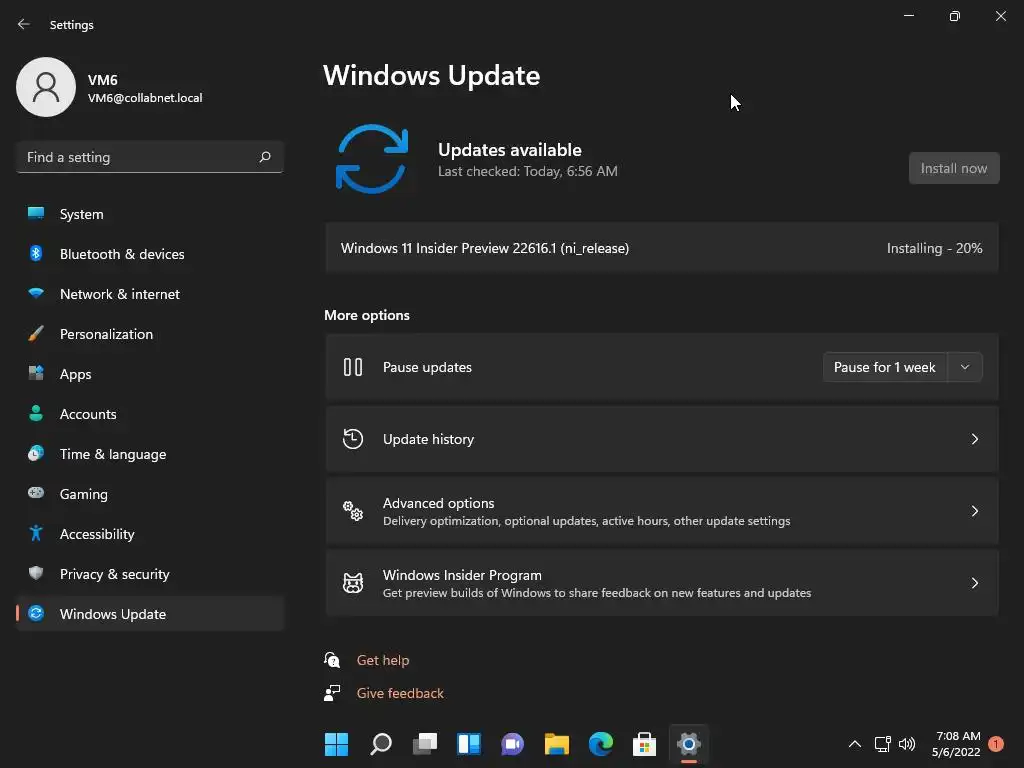
Task: Click the Install now button
Action: 953,168
